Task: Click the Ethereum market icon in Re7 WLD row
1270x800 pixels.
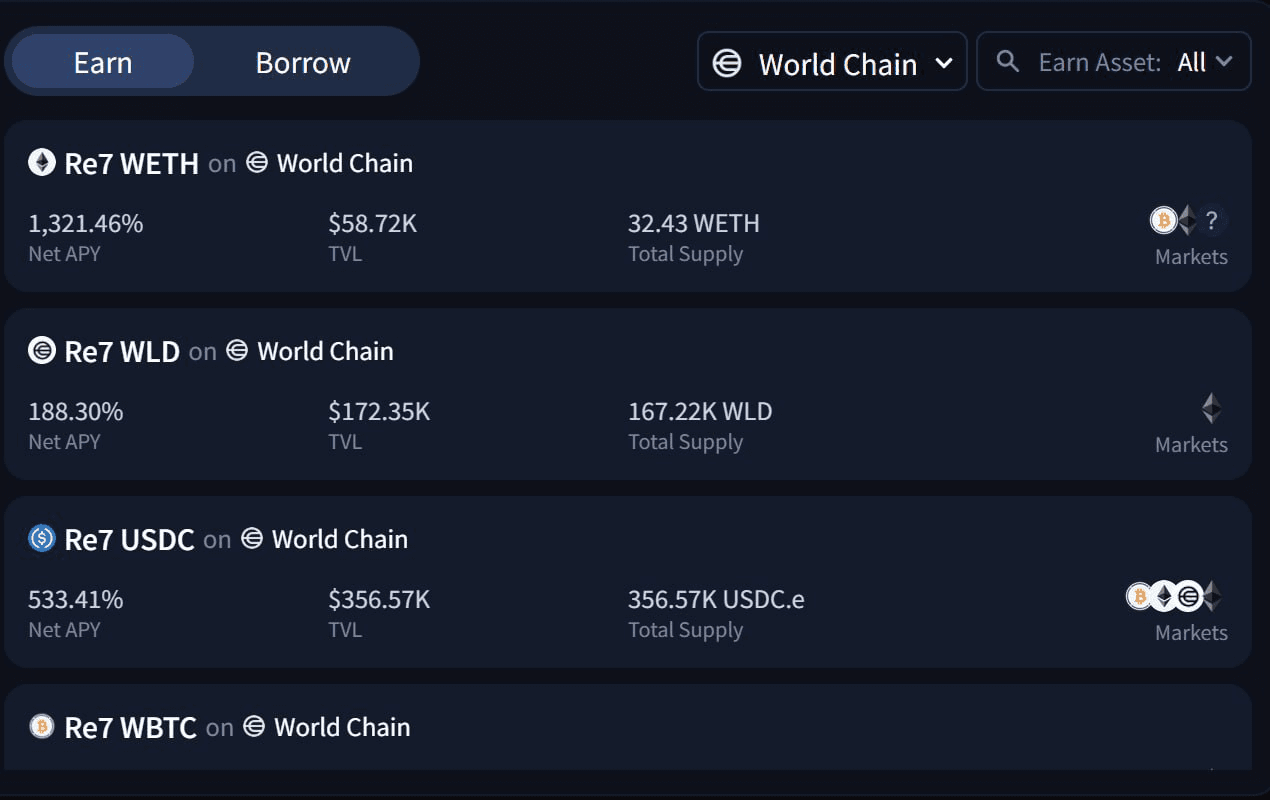Action: 1211,408
